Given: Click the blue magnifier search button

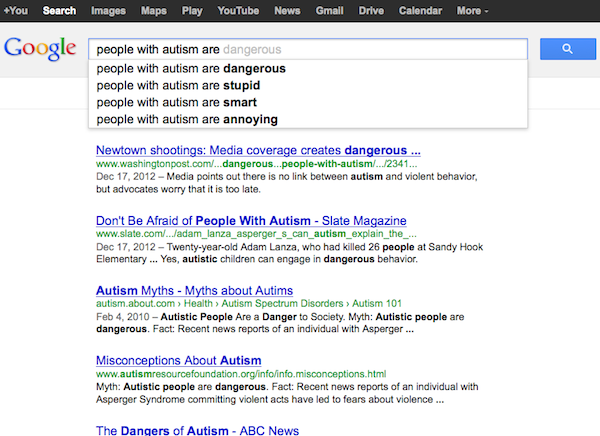Looking at the screenshot, I should 568,49.
